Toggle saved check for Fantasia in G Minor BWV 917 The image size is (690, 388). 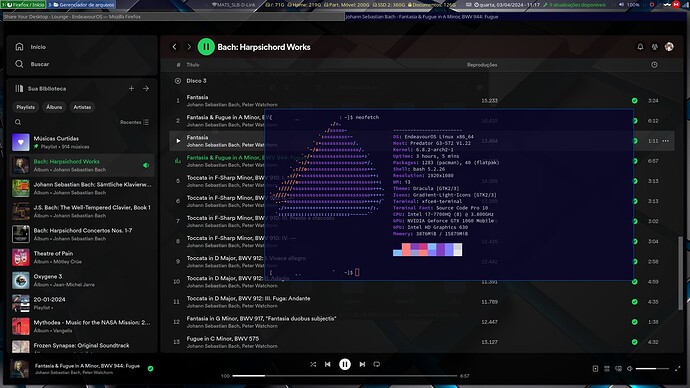pyautogui.click(x=635, y=322)
